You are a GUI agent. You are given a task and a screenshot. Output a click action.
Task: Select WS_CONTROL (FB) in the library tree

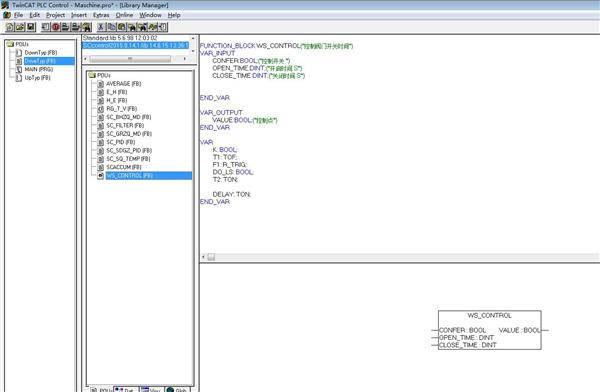tap(148, 175)
